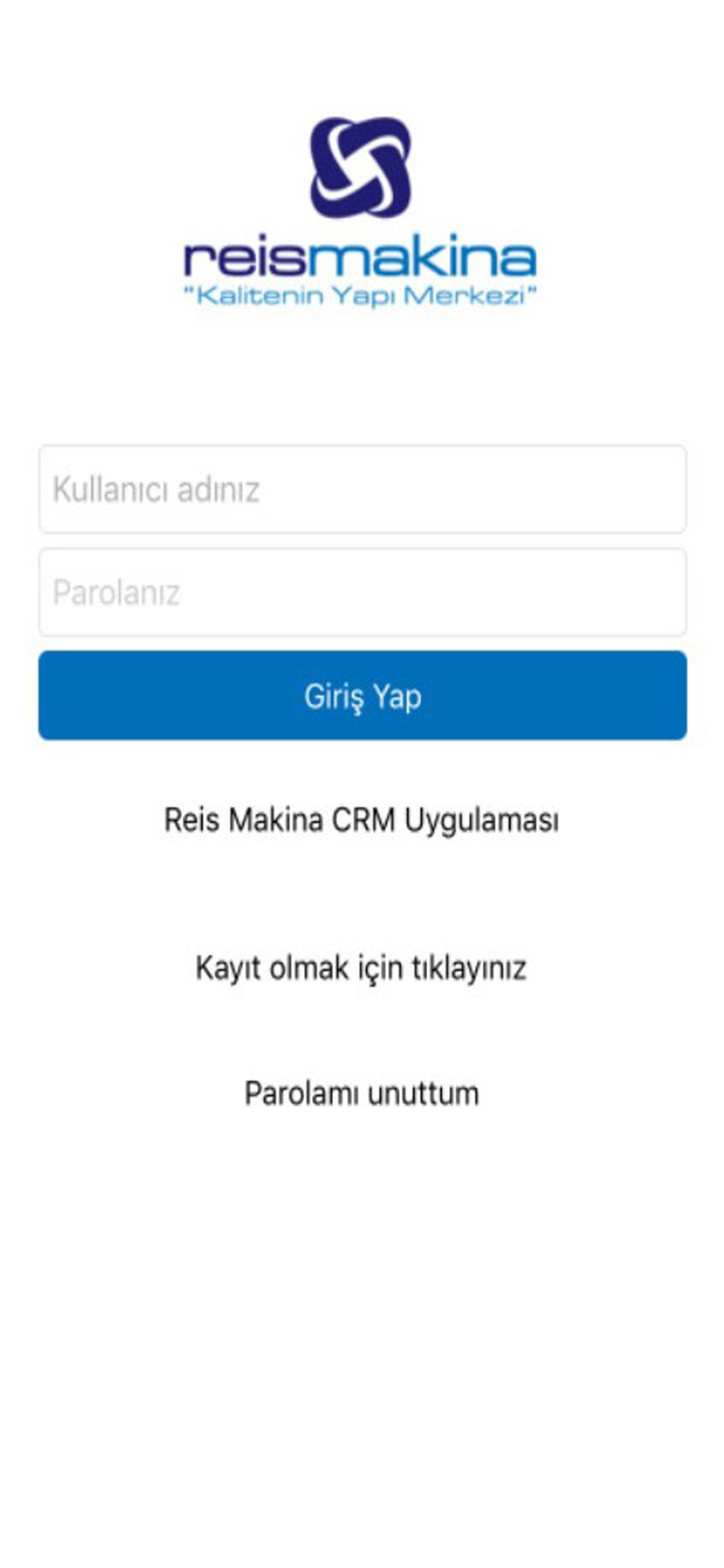Select the username placeholder text
This screenshot has height=1568, width=724.
coord(156,490)
